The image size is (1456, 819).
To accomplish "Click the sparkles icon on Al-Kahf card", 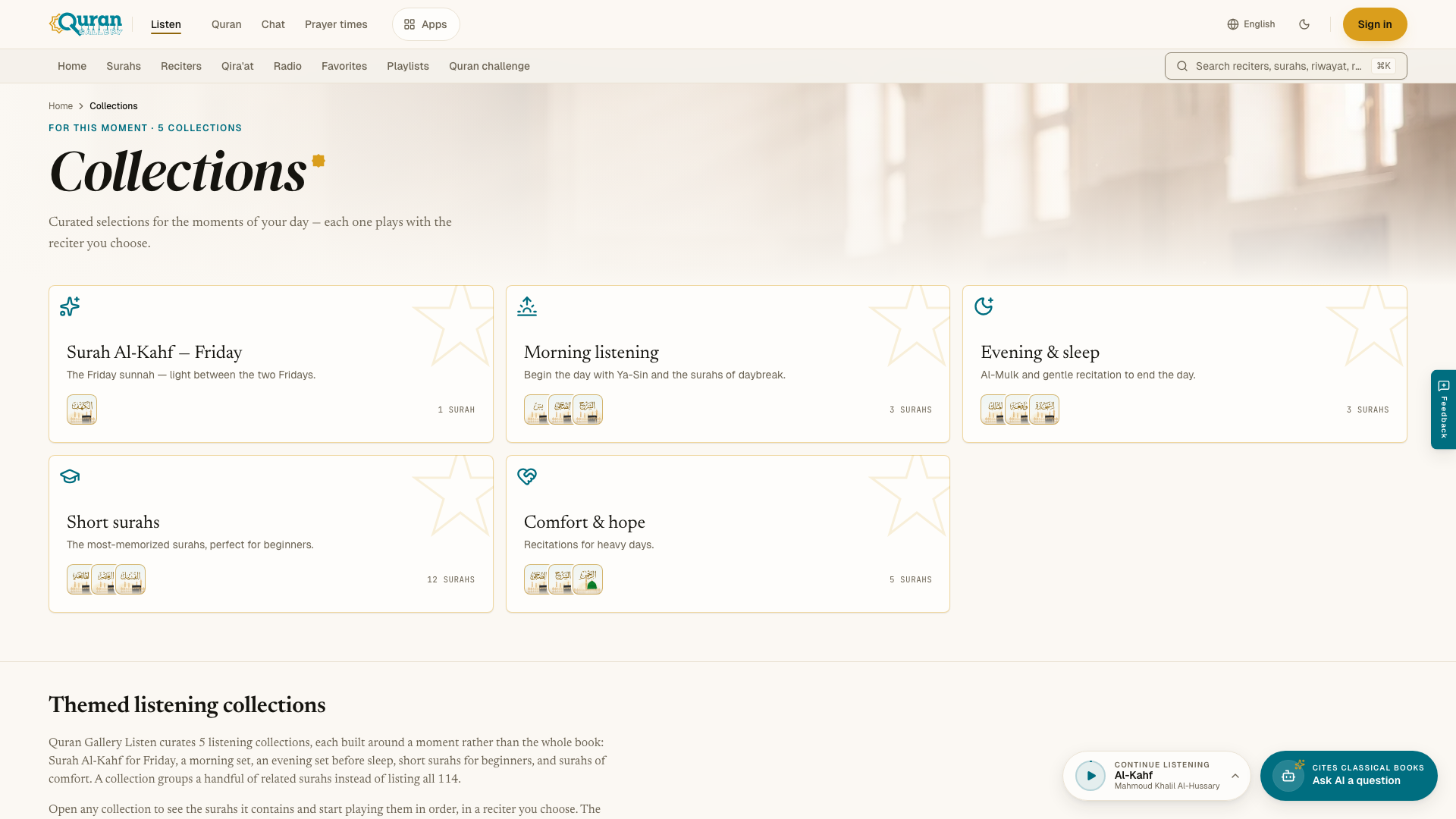I will 70,306.
